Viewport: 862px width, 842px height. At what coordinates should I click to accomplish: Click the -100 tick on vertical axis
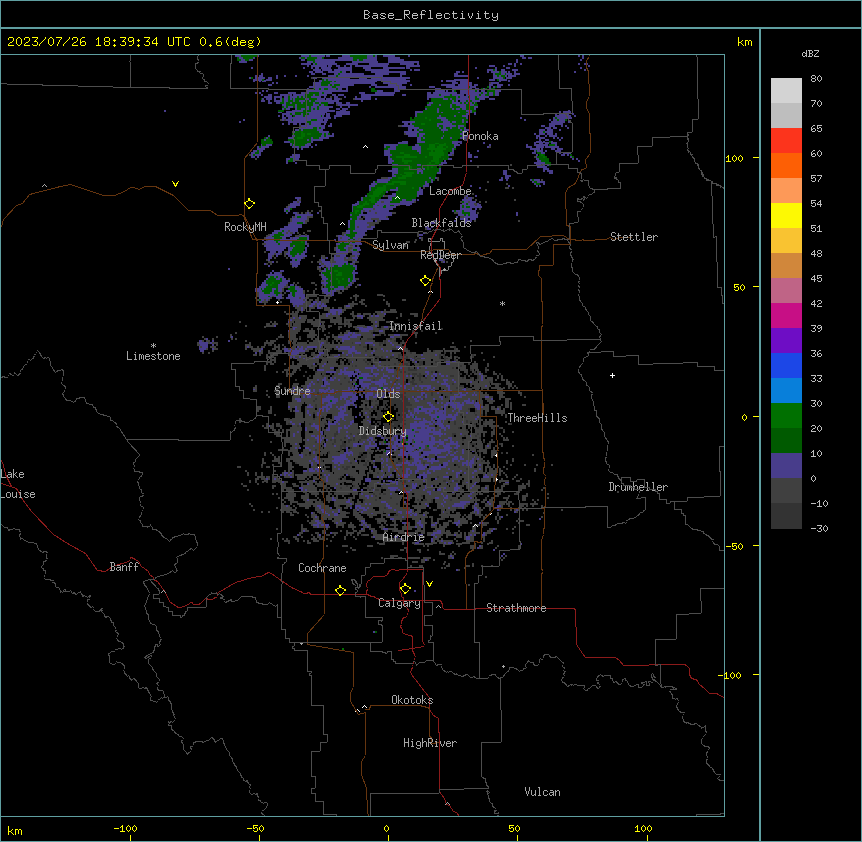tap(730, 675)
